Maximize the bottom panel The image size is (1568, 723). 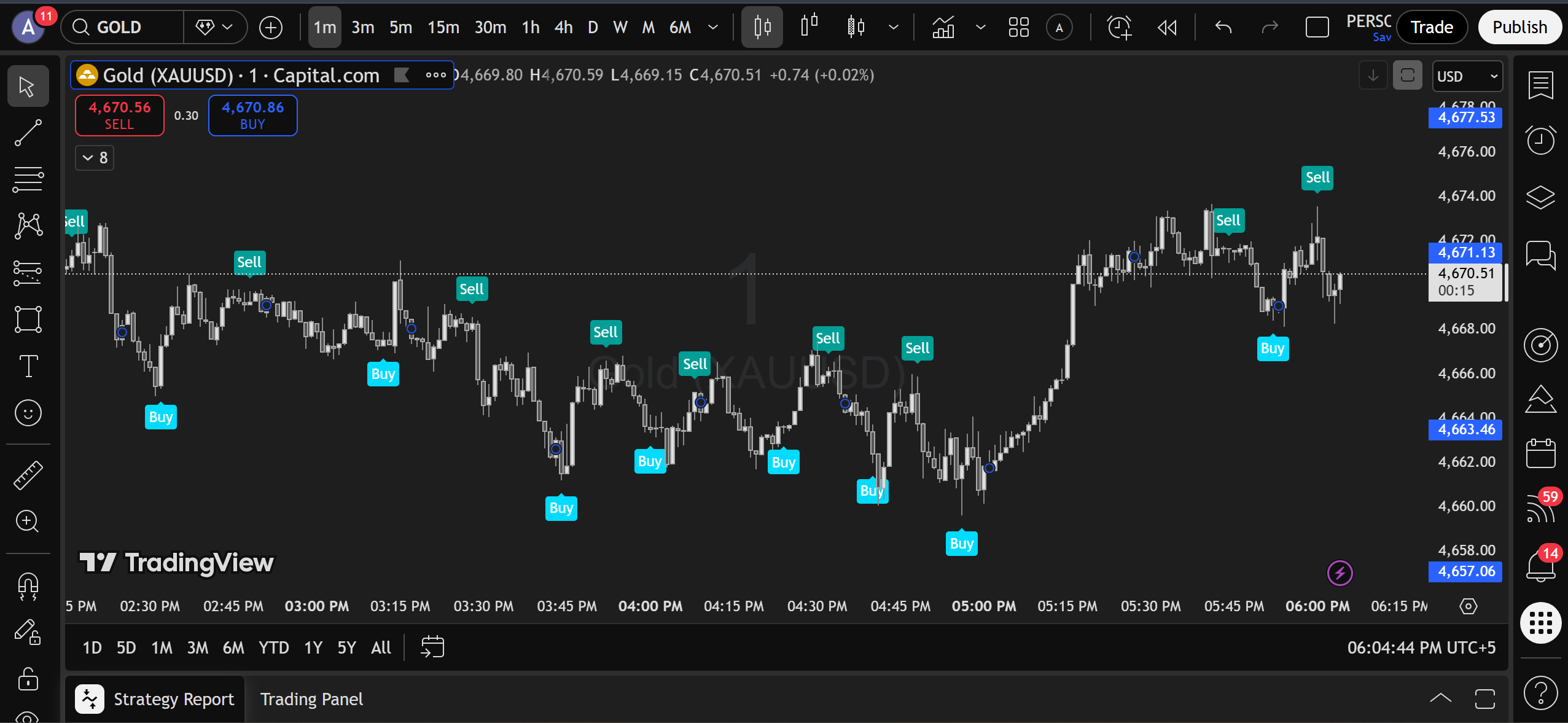(1484, 698)
